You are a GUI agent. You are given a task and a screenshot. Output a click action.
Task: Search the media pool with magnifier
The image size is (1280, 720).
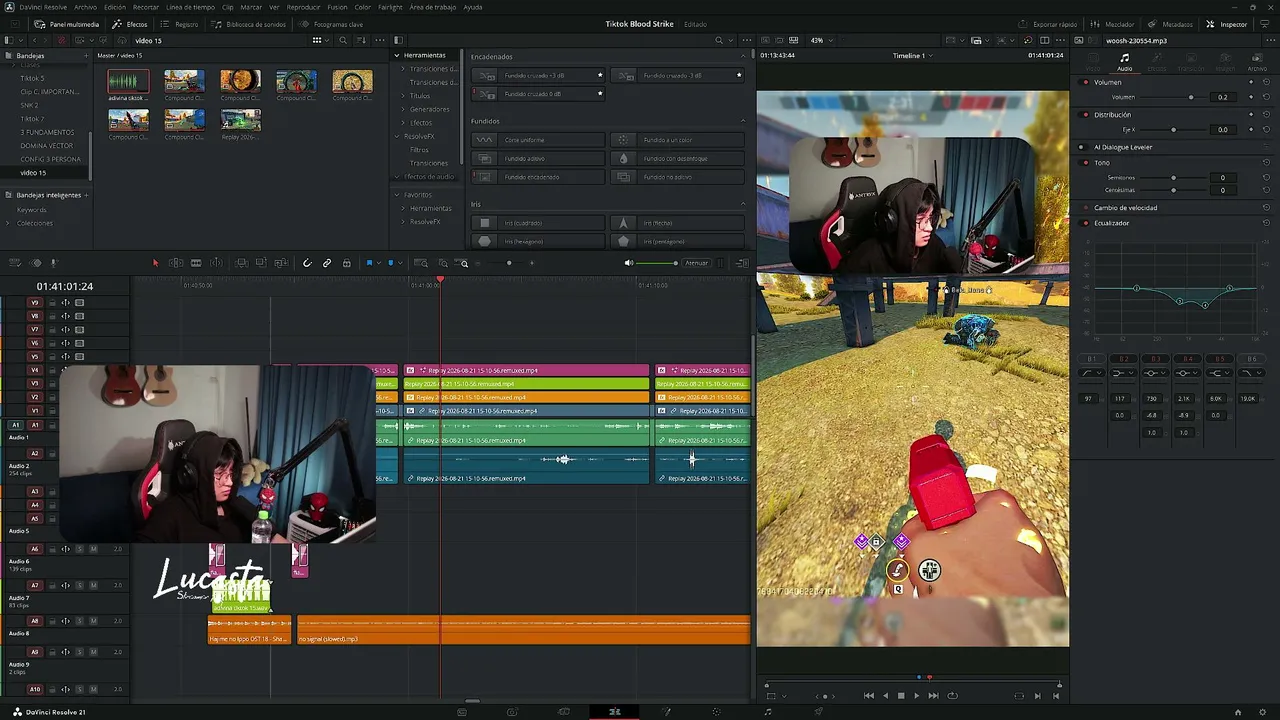coord(343,41)
